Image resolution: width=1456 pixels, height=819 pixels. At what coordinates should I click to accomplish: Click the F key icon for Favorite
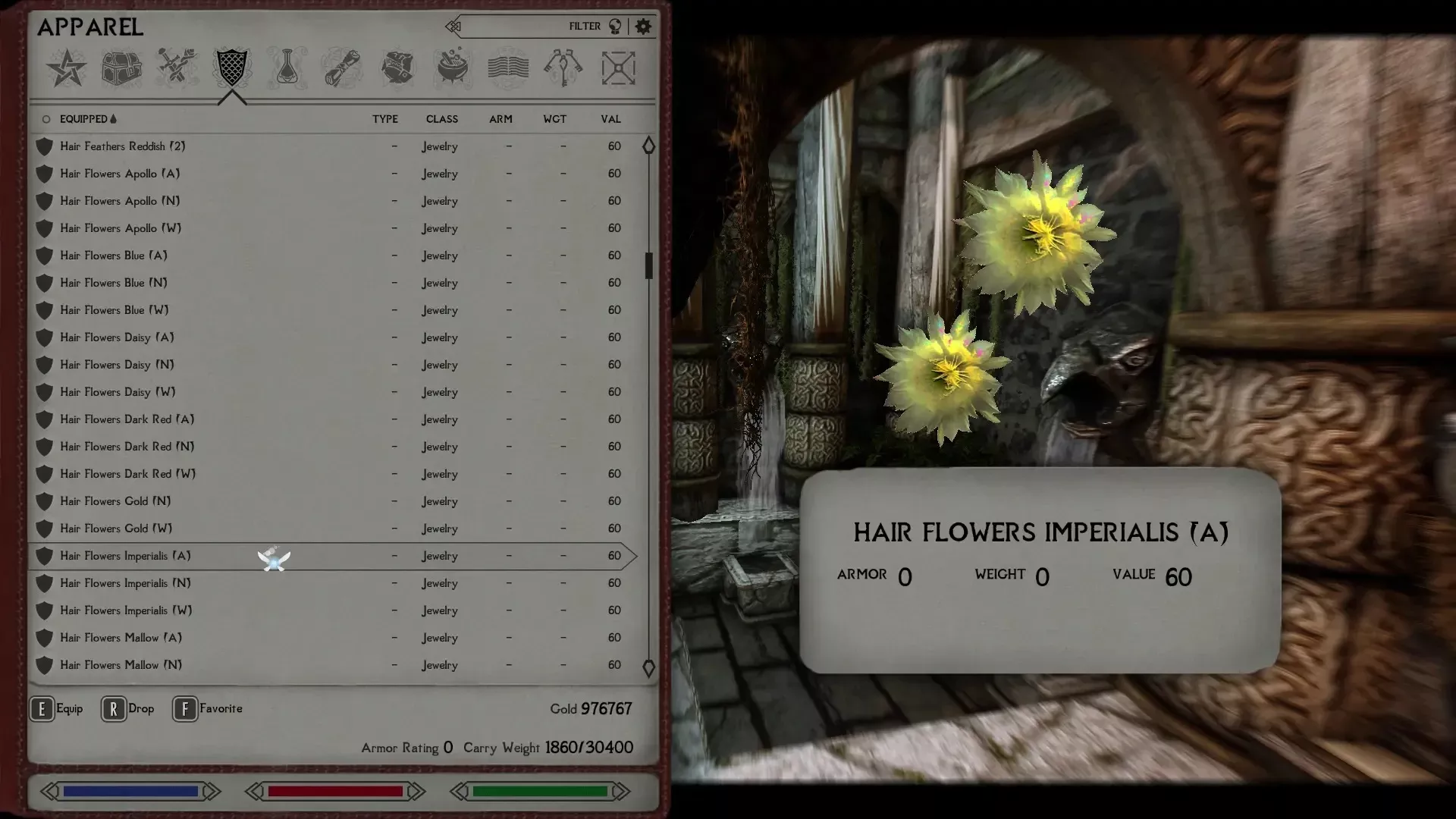[184, 709]
